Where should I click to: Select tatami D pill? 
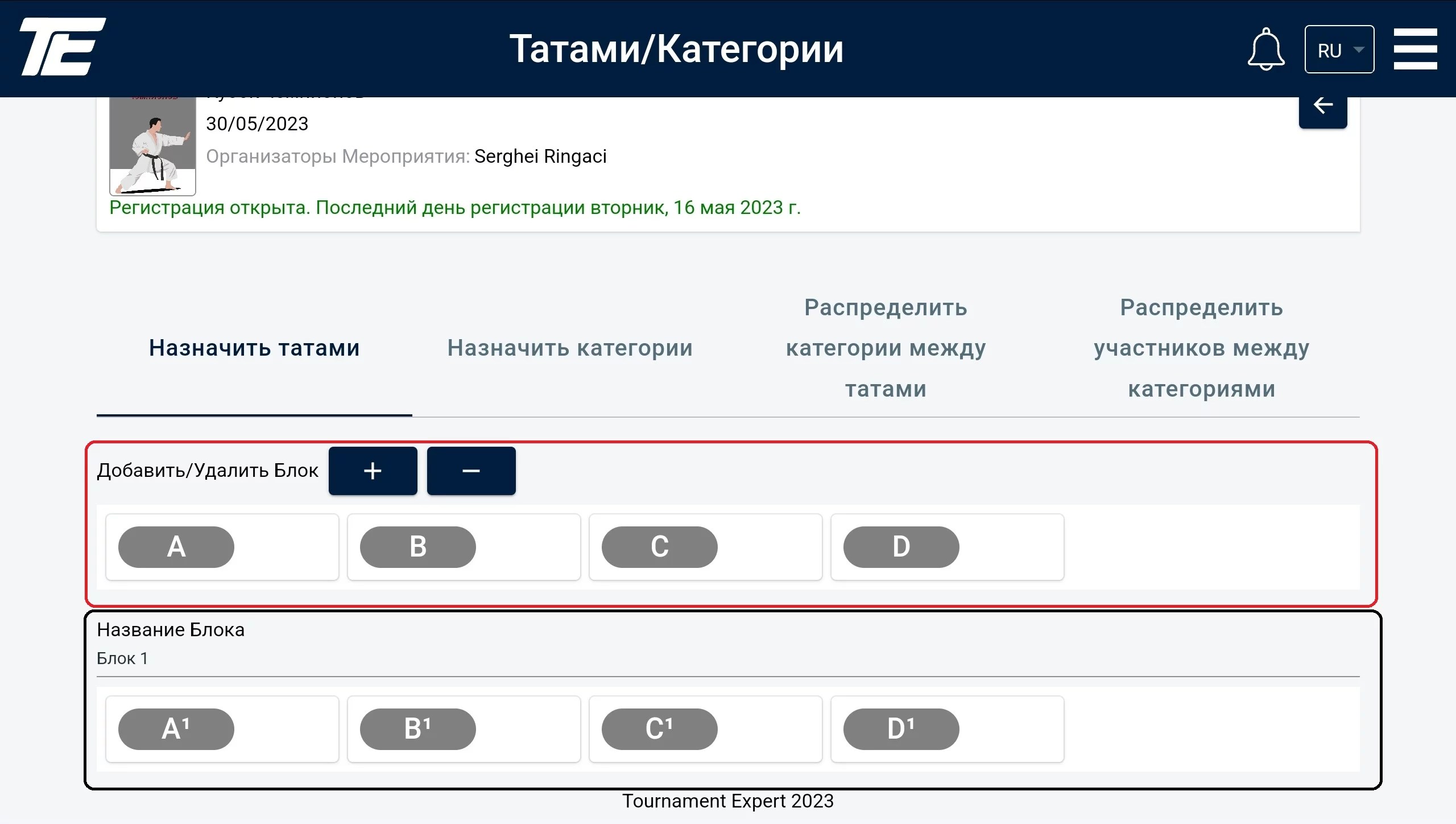tap(901, 547)
